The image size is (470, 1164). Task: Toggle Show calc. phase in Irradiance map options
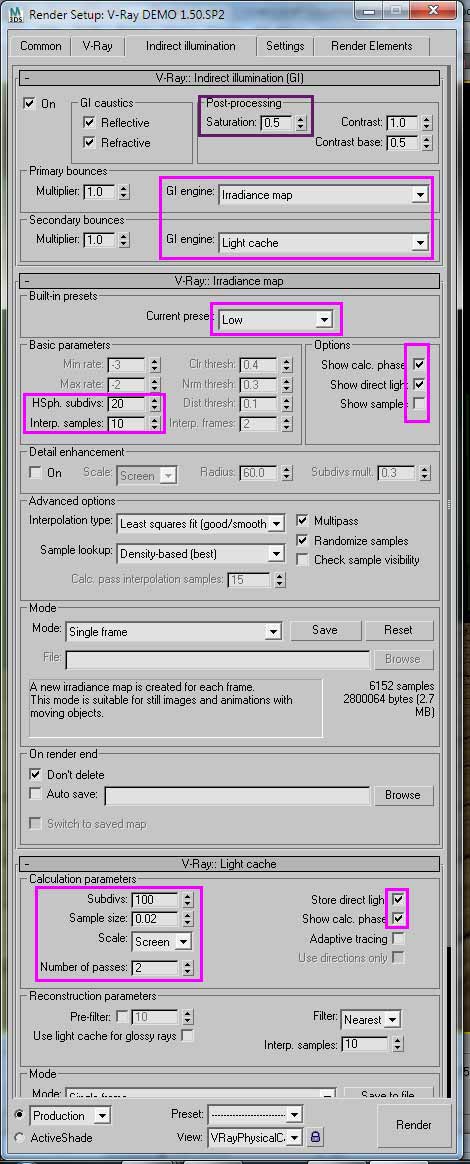click(419, 364)
